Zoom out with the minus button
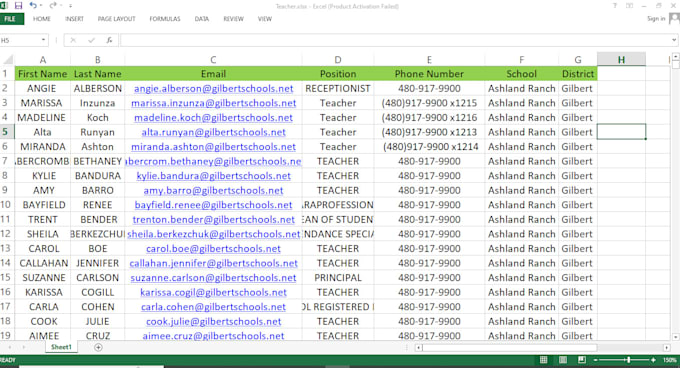 pyautogui.click(x=596, y=360)
